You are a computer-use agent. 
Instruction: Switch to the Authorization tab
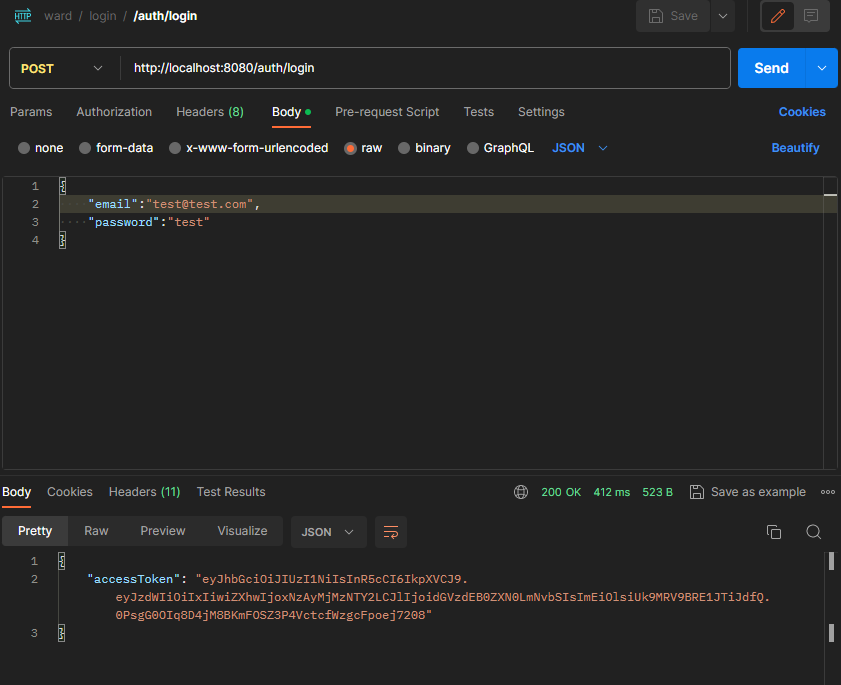tap(114, 112)
